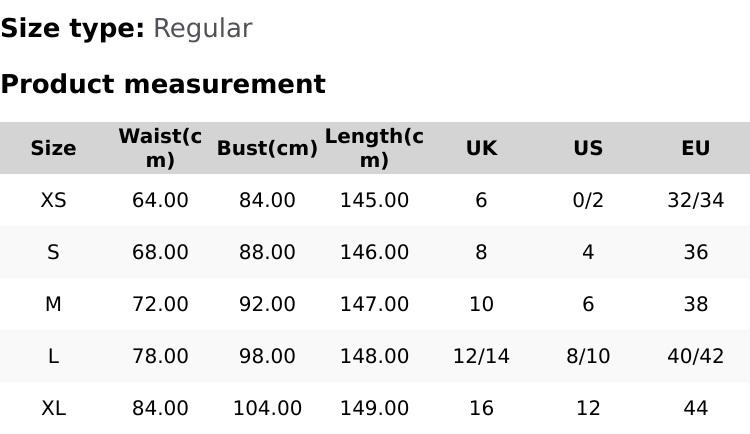
Task: Click the EU column header
Action: pos(695,148)
